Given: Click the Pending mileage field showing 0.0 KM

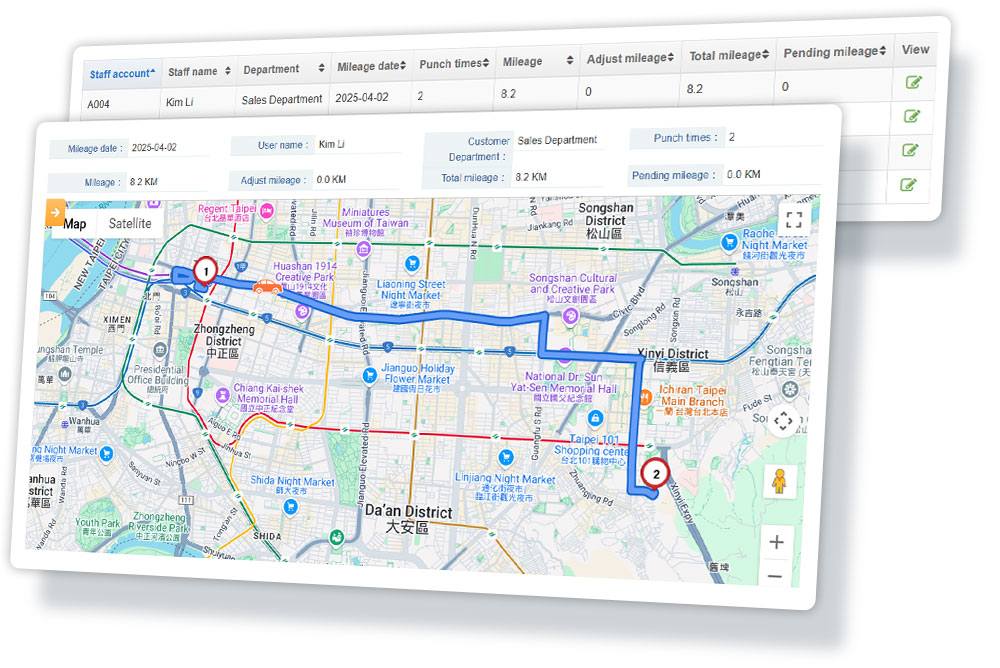Looking at the screenshot, I should point(772,174).
